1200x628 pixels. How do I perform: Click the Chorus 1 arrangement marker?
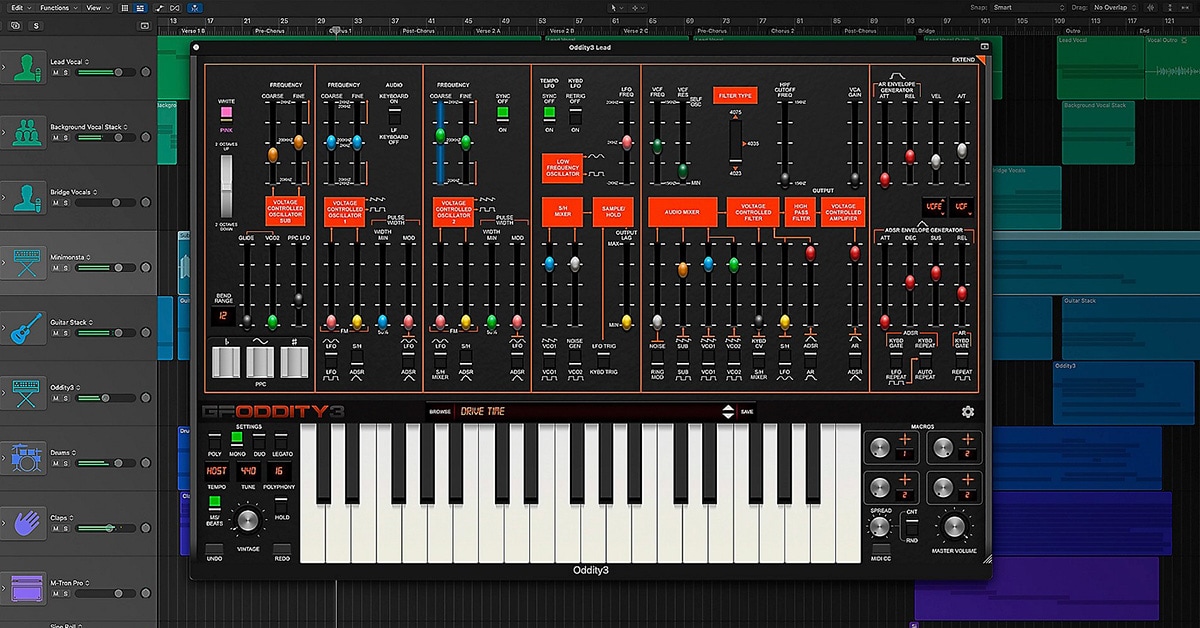click(343, 31)
